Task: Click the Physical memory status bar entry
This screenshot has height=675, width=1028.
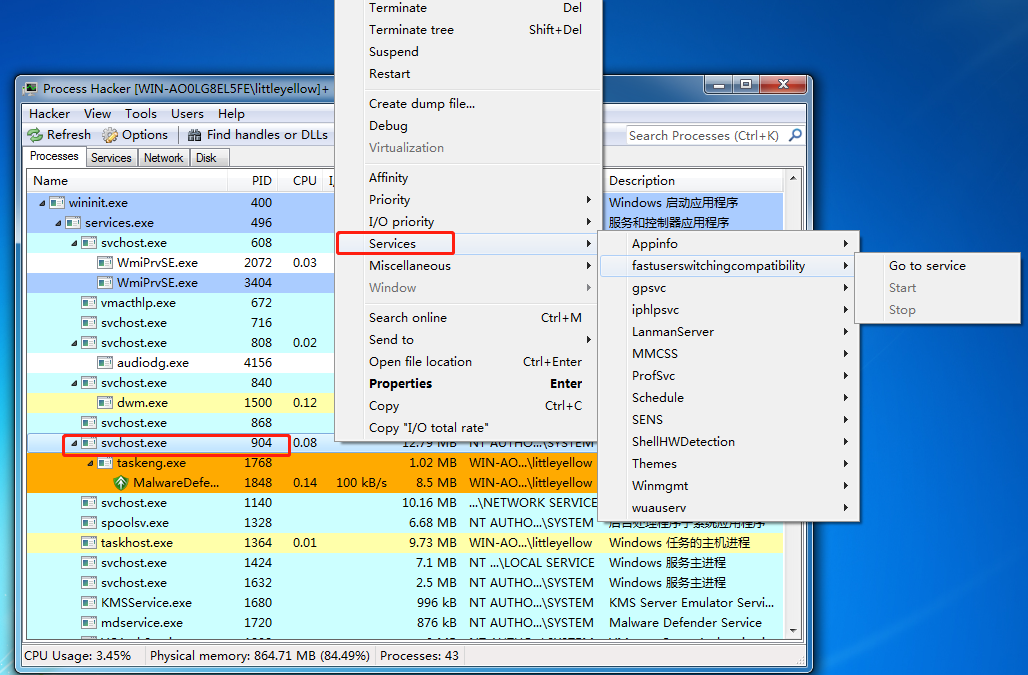Action: 260,655
